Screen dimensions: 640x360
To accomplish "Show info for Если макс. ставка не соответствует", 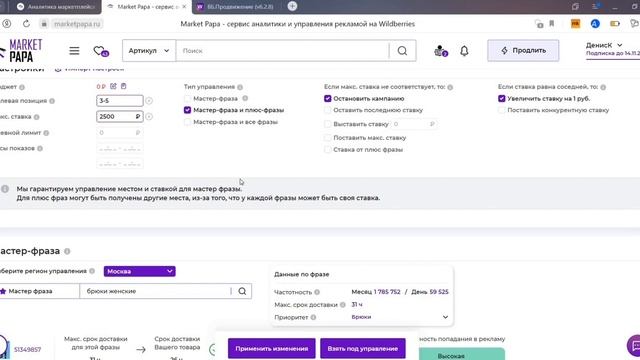I will pyautogui.click(x=450, y=87).
